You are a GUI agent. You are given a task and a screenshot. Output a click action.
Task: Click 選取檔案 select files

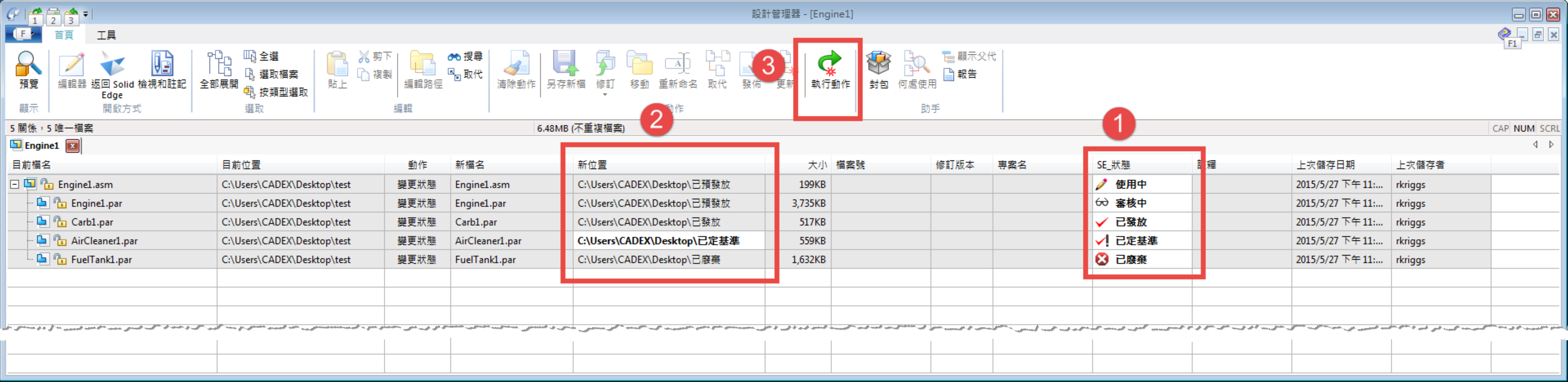pyautogui.click(x=272, y=74)
